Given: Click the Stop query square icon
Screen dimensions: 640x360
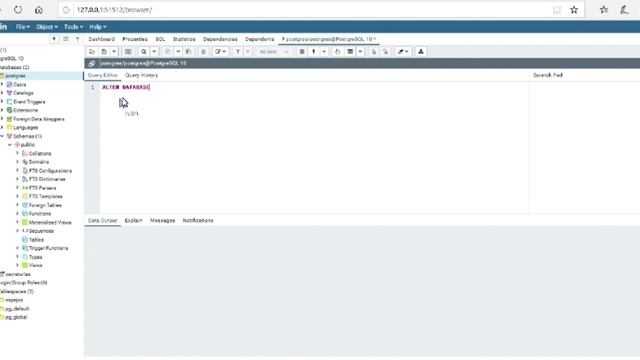Looking at the screenshot, I should (x=302, y=52).
